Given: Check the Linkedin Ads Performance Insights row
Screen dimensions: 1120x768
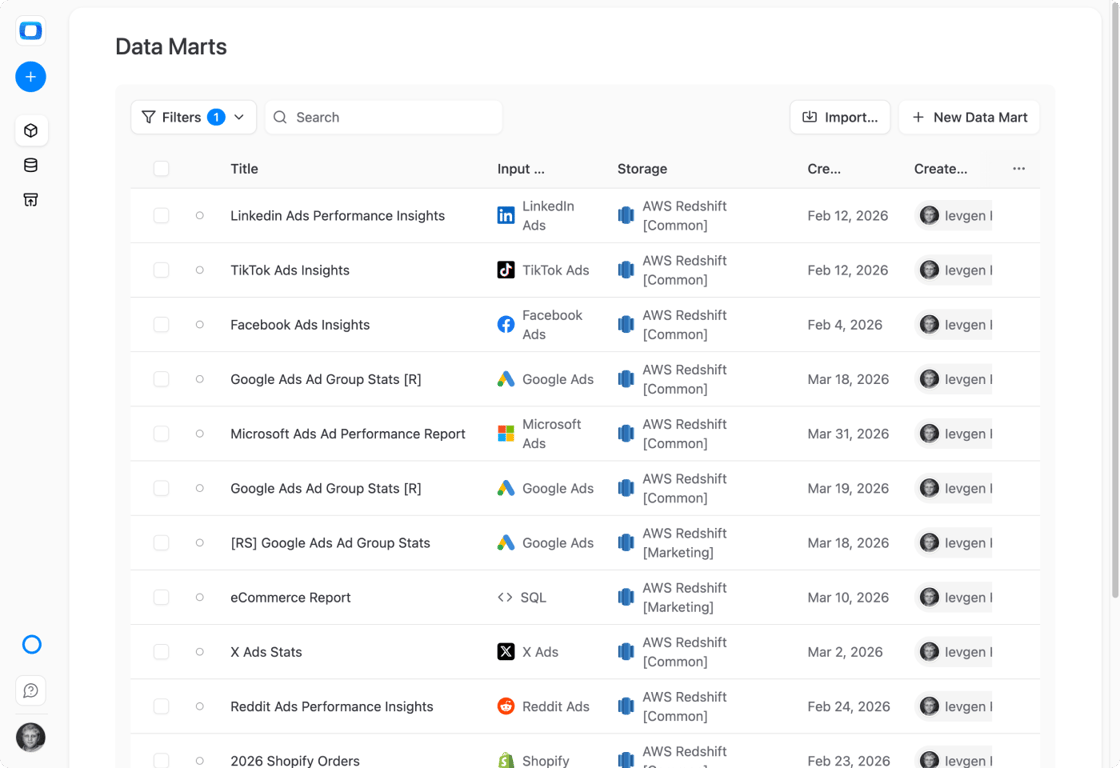Looking at the screenshot, I should click(161, 216).
